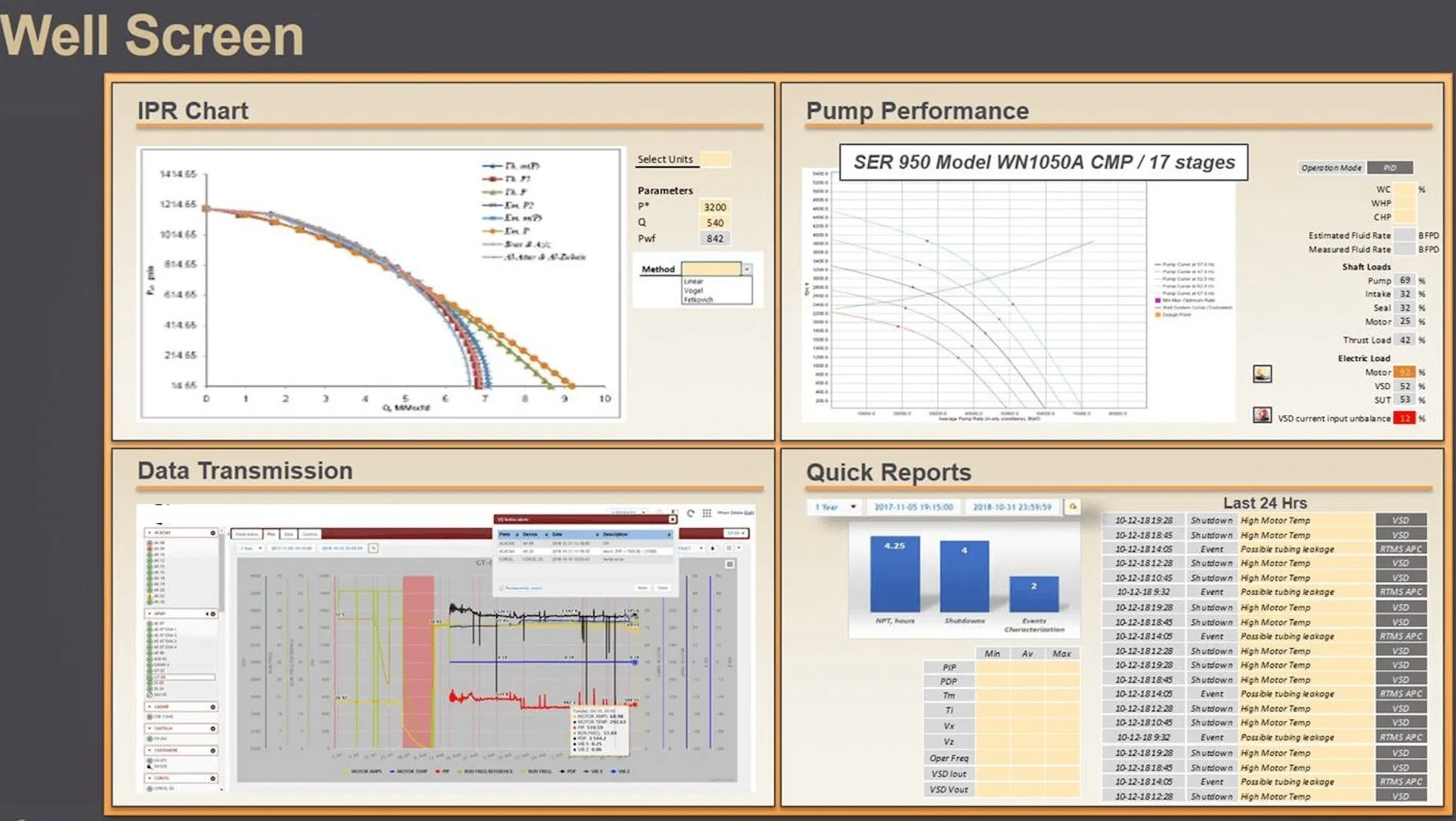Close the active alerts popup window
The width and height of the screenshot is (1456, 821).
672,519
